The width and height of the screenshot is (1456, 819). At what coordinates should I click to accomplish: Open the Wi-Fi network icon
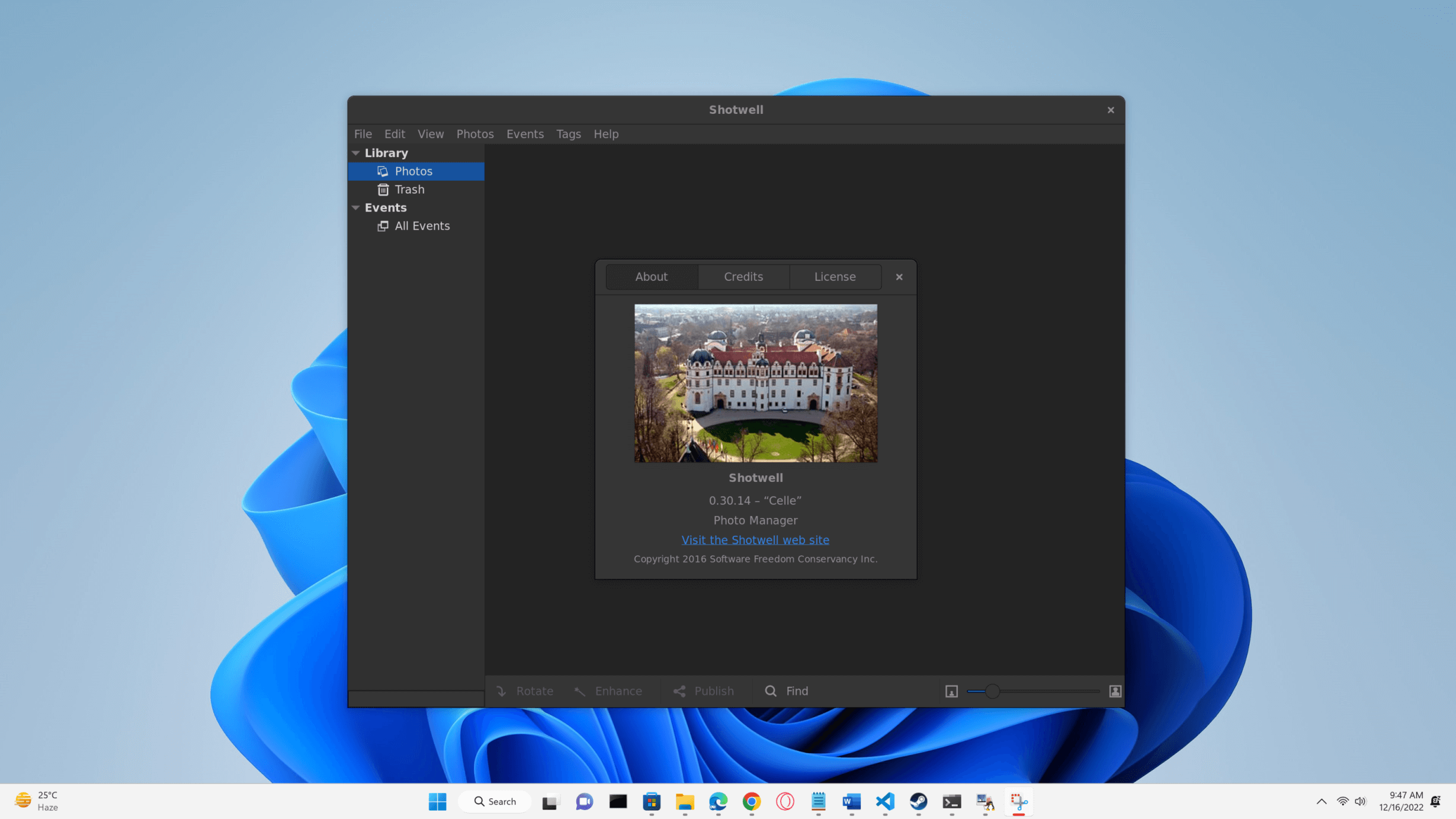point(1342,801)
